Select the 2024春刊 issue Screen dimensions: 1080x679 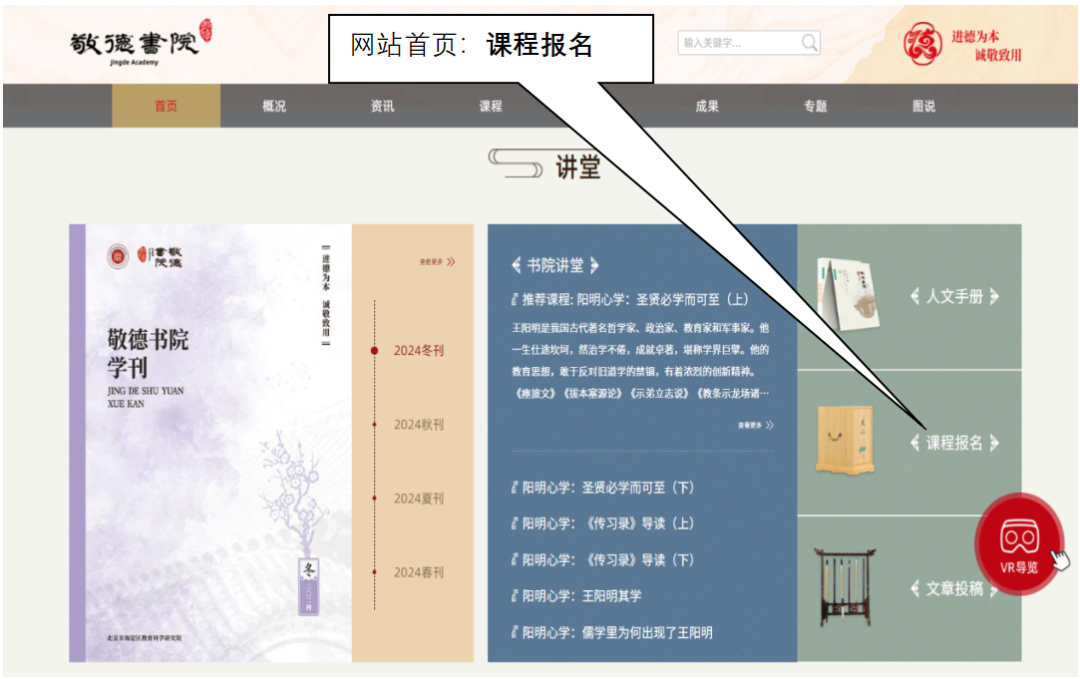418,573
